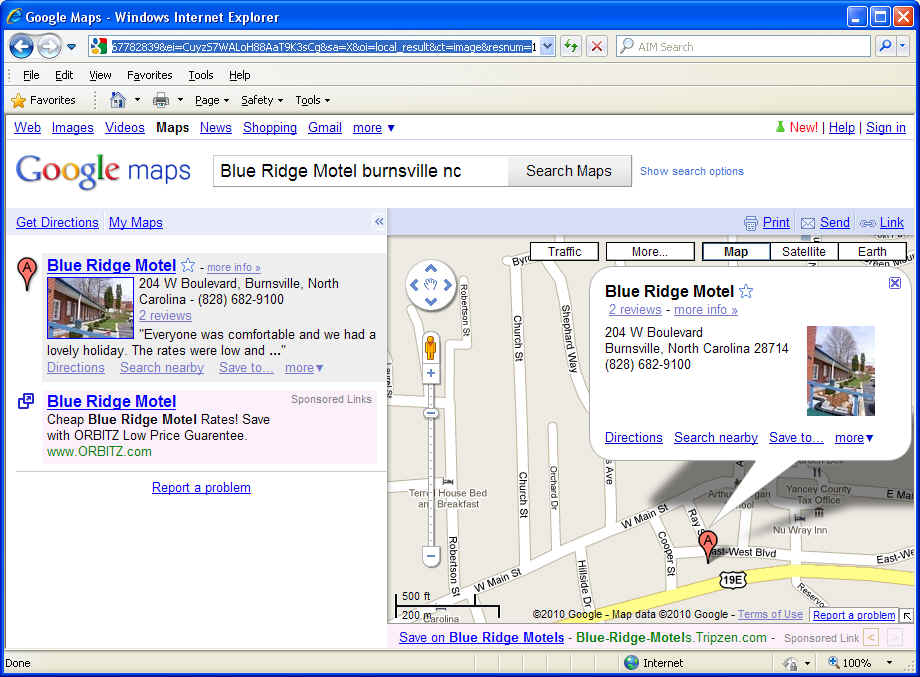The width and height of the screenshot is (920, 677).
Task: Star the Blue Ridge Motel listing result
Action: (188, 265)
